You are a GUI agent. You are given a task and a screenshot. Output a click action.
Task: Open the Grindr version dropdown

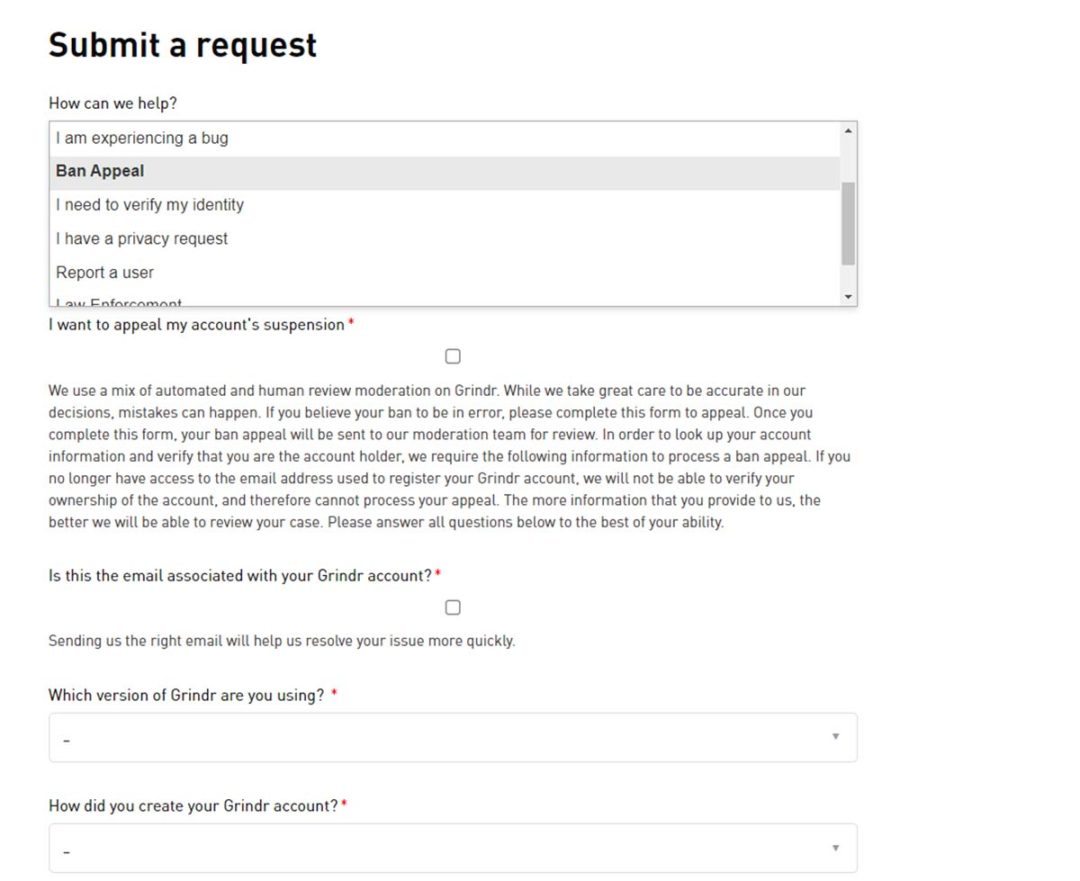point(452,738)
